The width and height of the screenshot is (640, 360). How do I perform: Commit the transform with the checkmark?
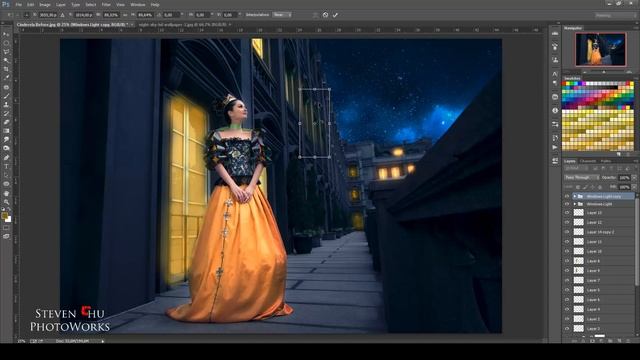tap(335, 15)
